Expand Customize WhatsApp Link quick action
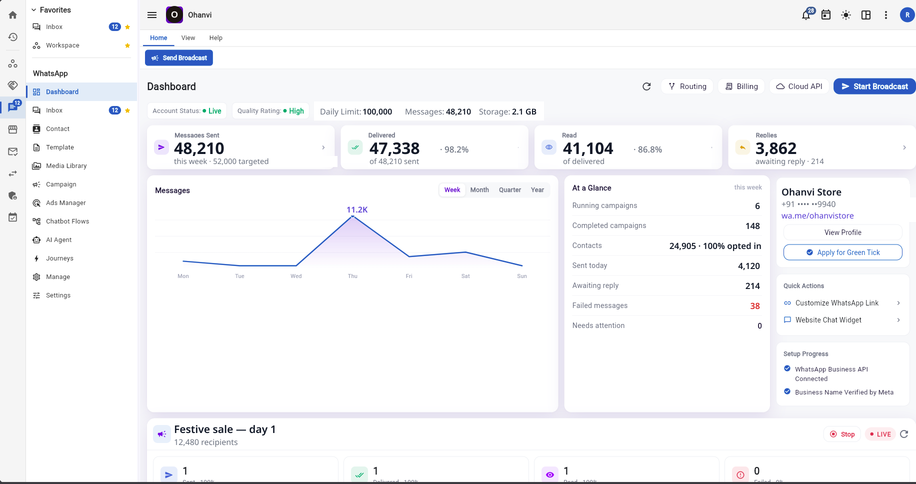Viewport: 916px width, 484px height. point(898,303)
